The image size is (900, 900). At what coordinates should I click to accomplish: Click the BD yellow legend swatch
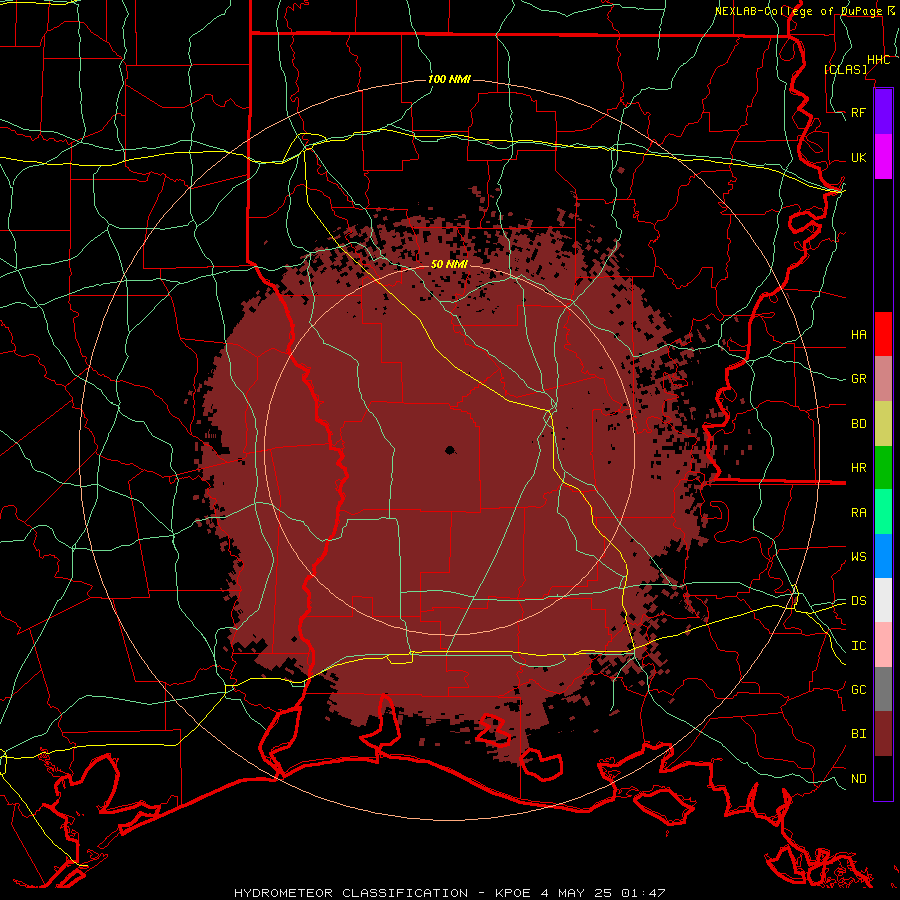click(883, 424)
